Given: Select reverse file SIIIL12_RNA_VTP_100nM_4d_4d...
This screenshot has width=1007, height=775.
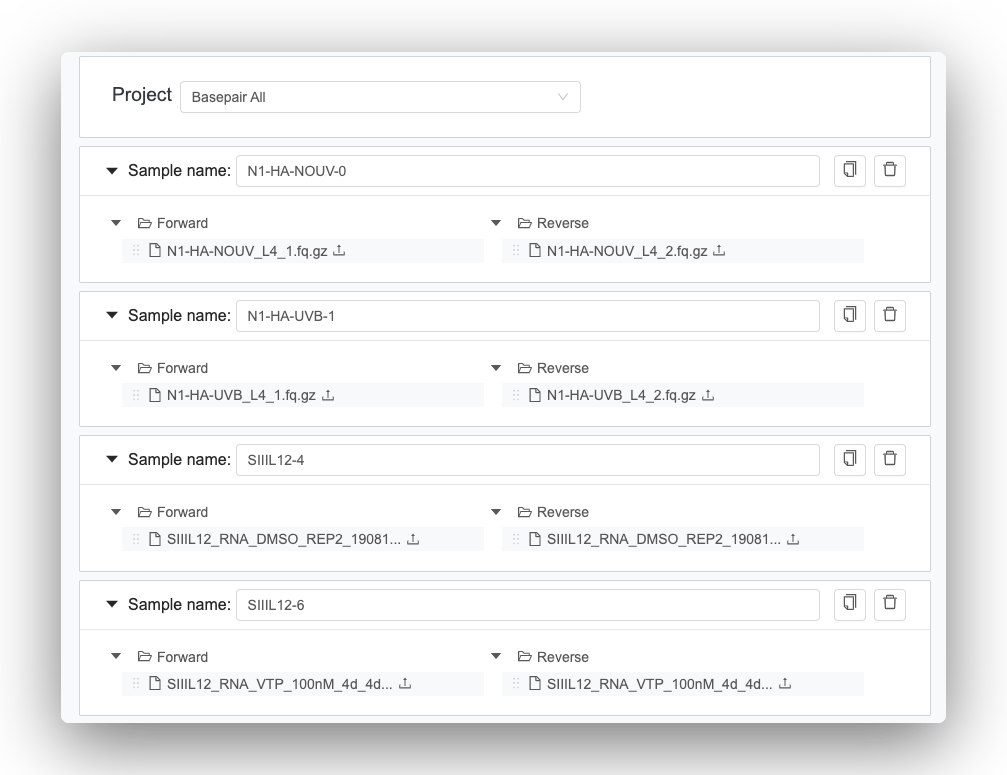Looking at the screenshot, I should coord(660,684).
